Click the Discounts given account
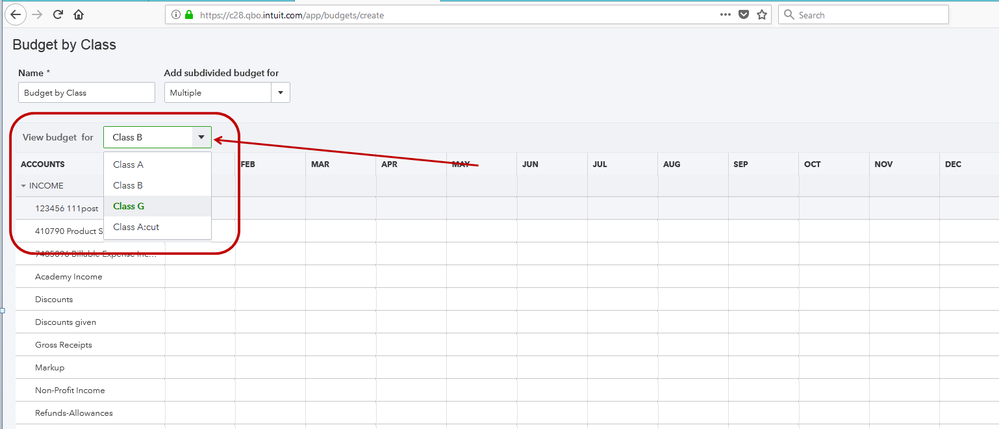999x429 pixels. [66, 322]
